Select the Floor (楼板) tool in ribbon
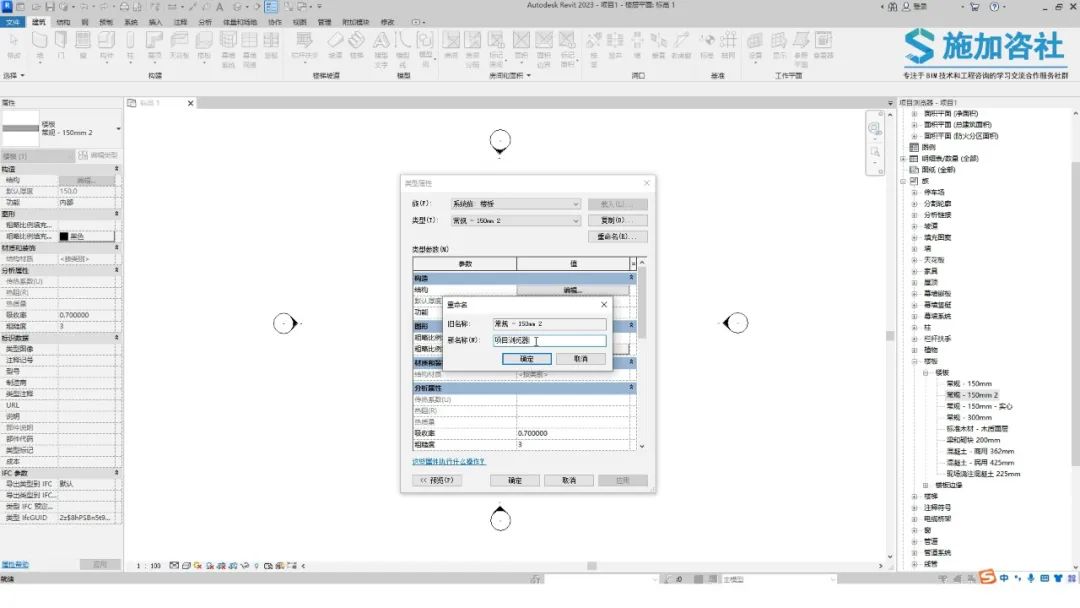Screen dimensions: 1080x608 tap(204, 45)
